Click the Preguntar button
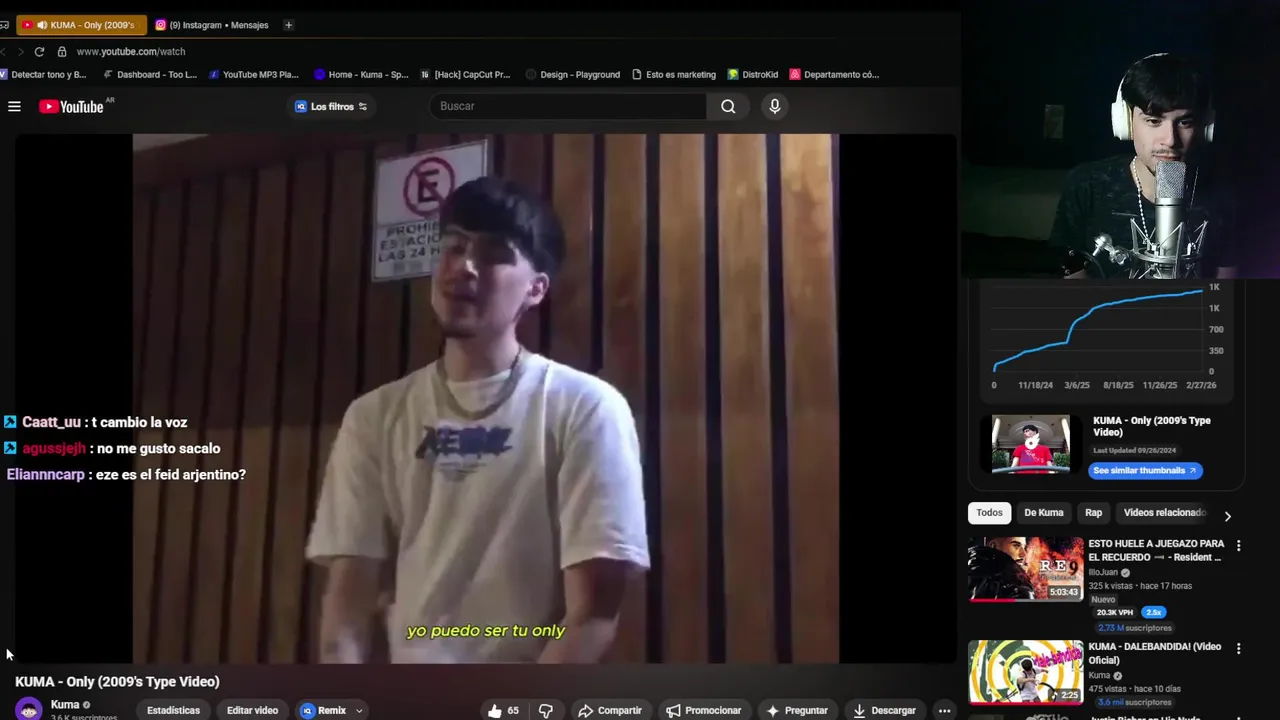Viewport: 1280px width, 720px height. (x=796, y=710)
